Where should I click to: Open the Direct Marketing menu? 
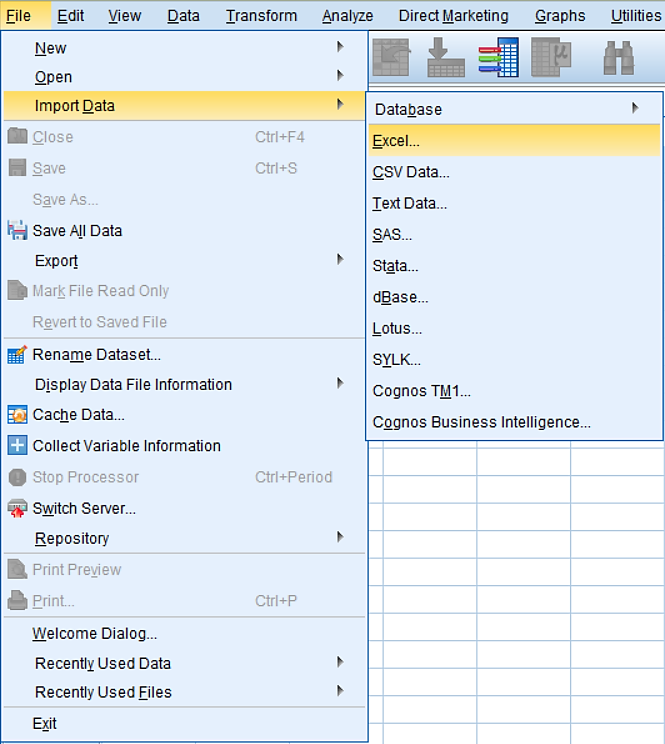point(453,16)
